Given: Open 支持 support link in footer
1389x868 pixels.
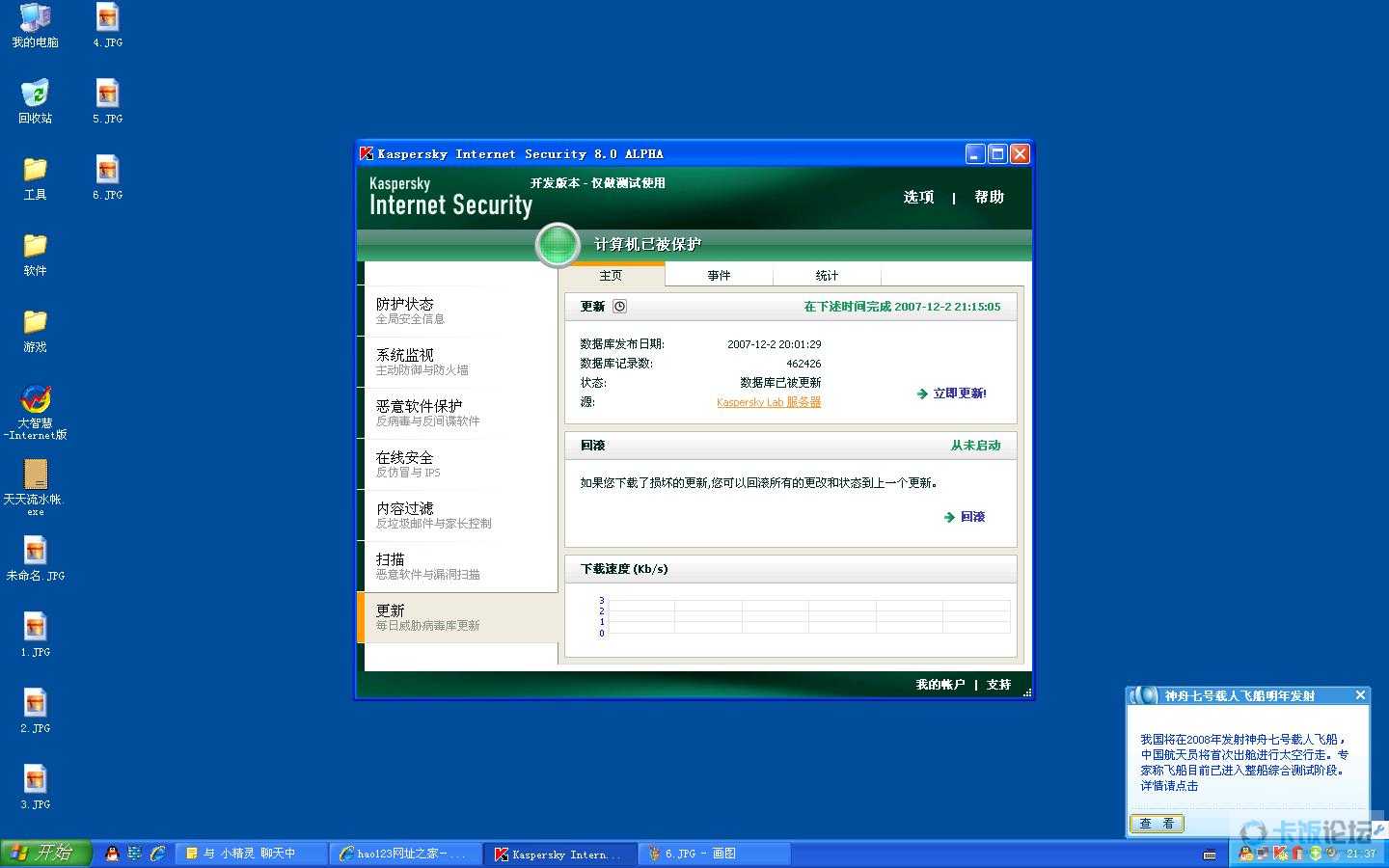Looking at the screenshot, I should [x=999, y=685].
